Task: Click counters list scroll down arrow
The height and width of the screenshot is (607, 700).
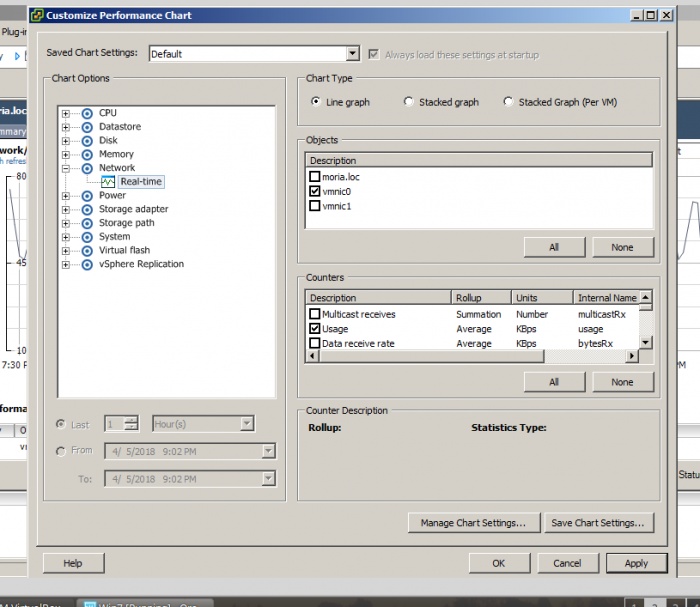Action: coord(646,342)
